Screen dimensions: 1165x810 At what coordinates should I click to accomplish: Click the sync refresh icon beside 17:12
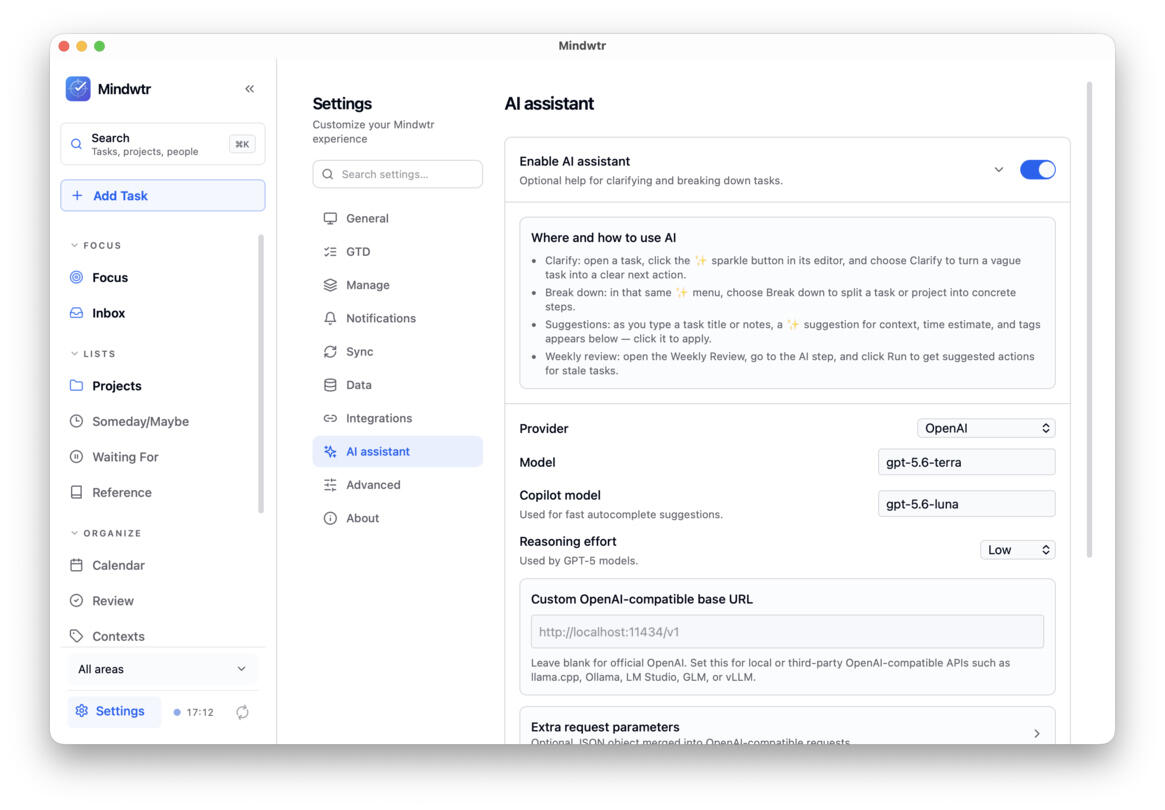(242, 712)
